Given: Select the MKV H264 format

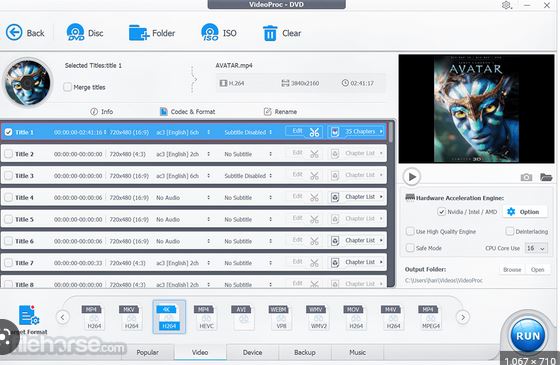Looking at the screenshot, I should [131, 317].
